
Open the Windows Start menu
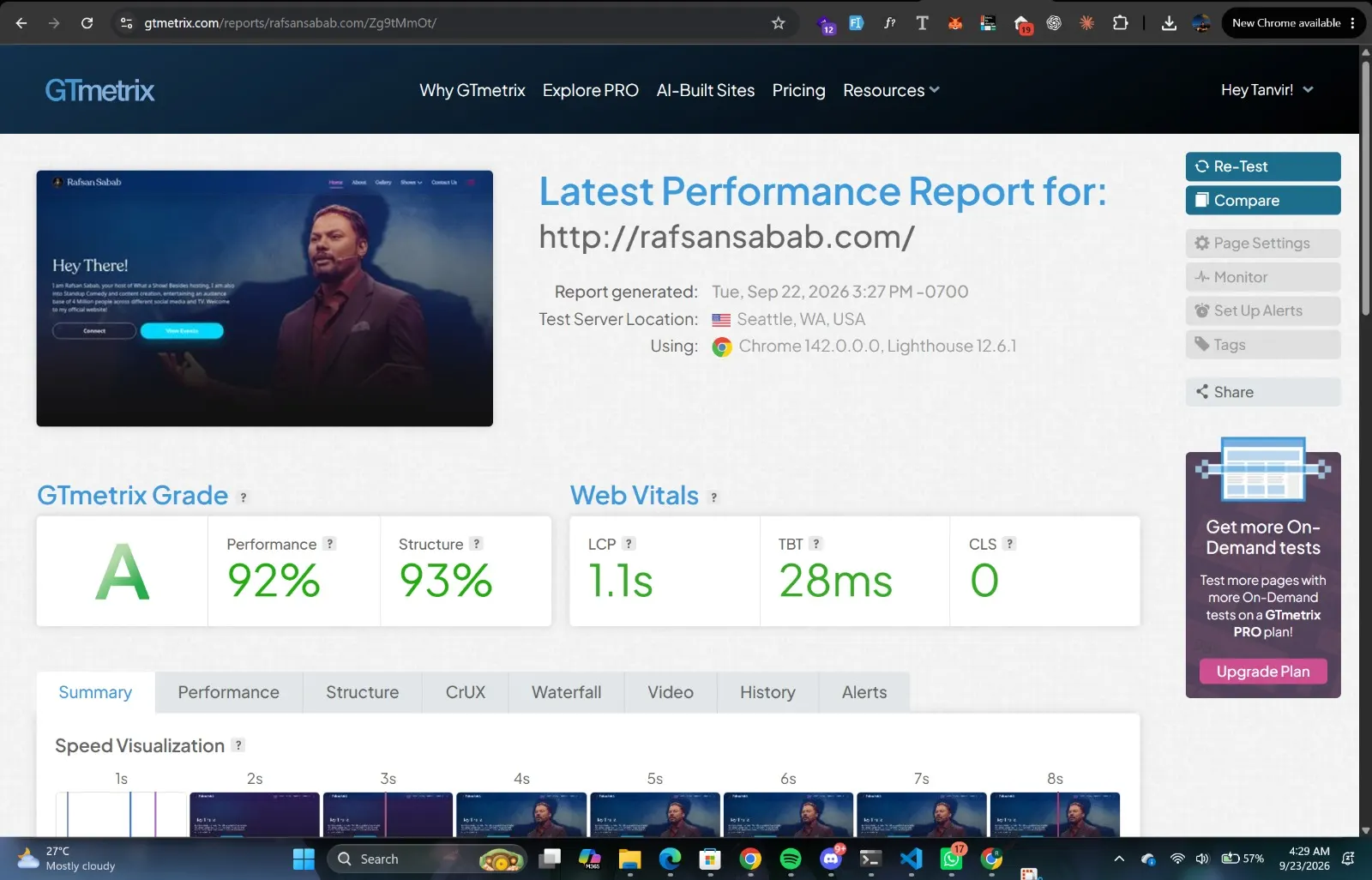coord(304,859)
